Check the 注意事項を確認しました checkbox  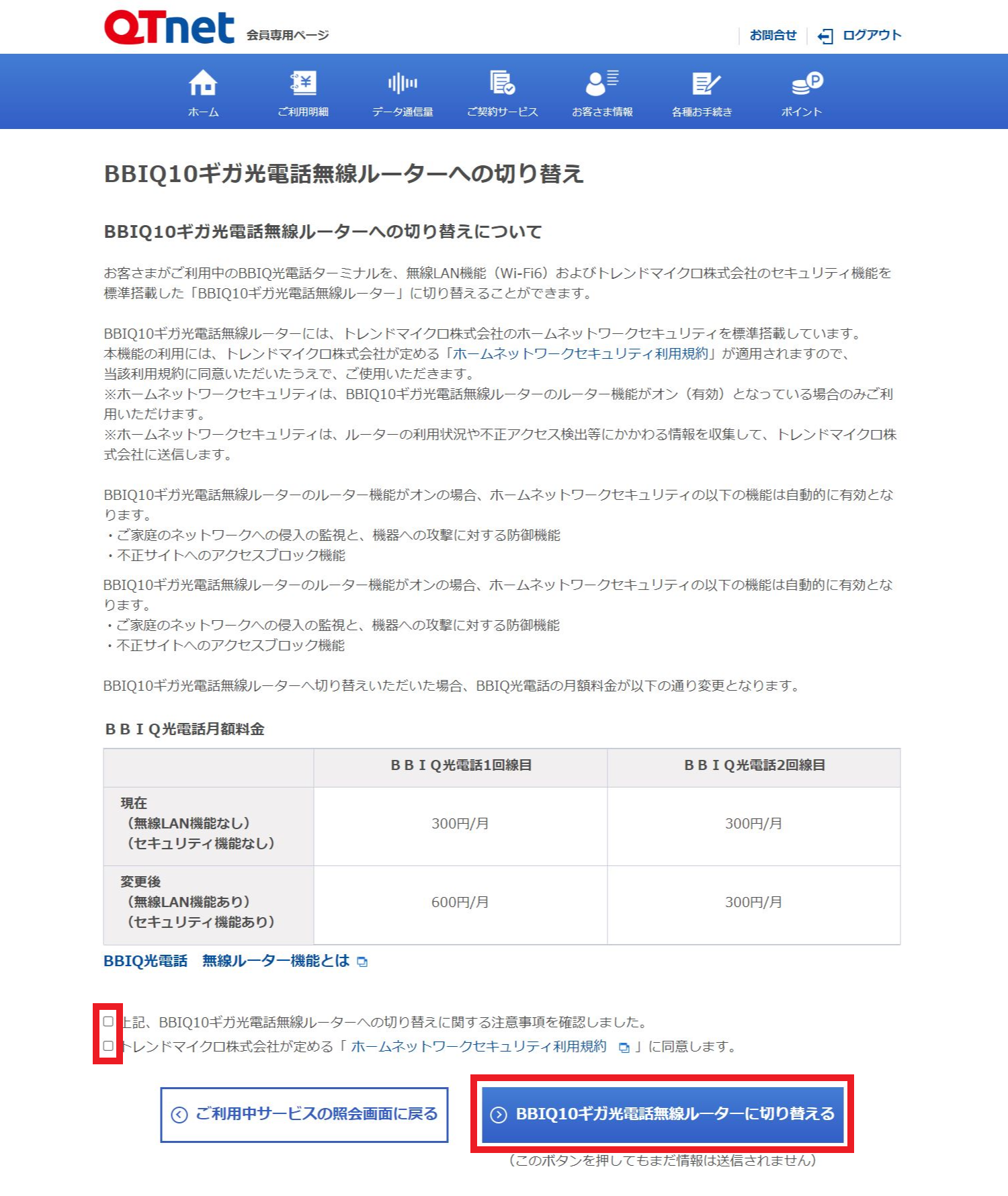[108, 1021]
